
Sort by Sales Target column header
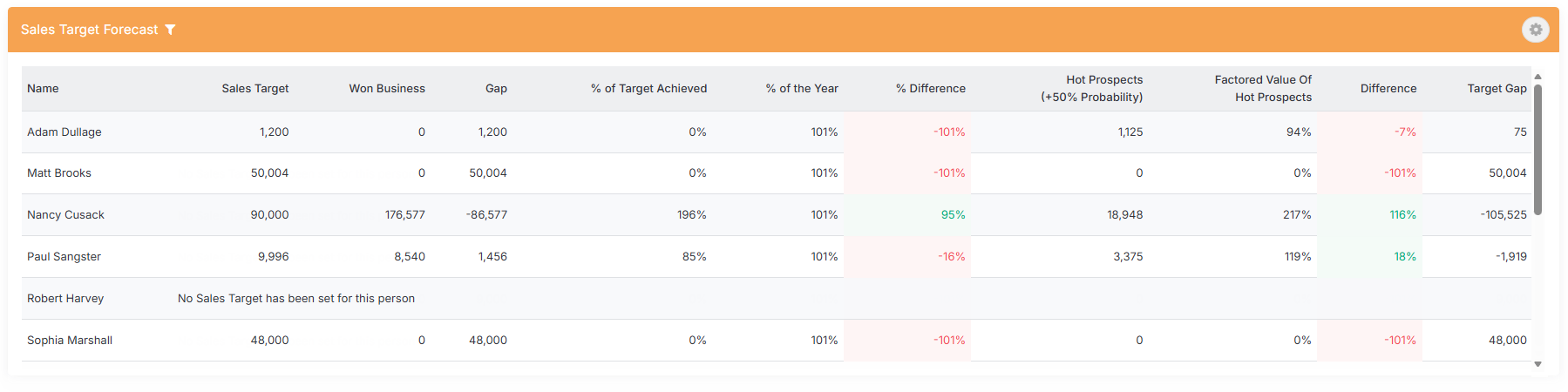coord(255,89)
